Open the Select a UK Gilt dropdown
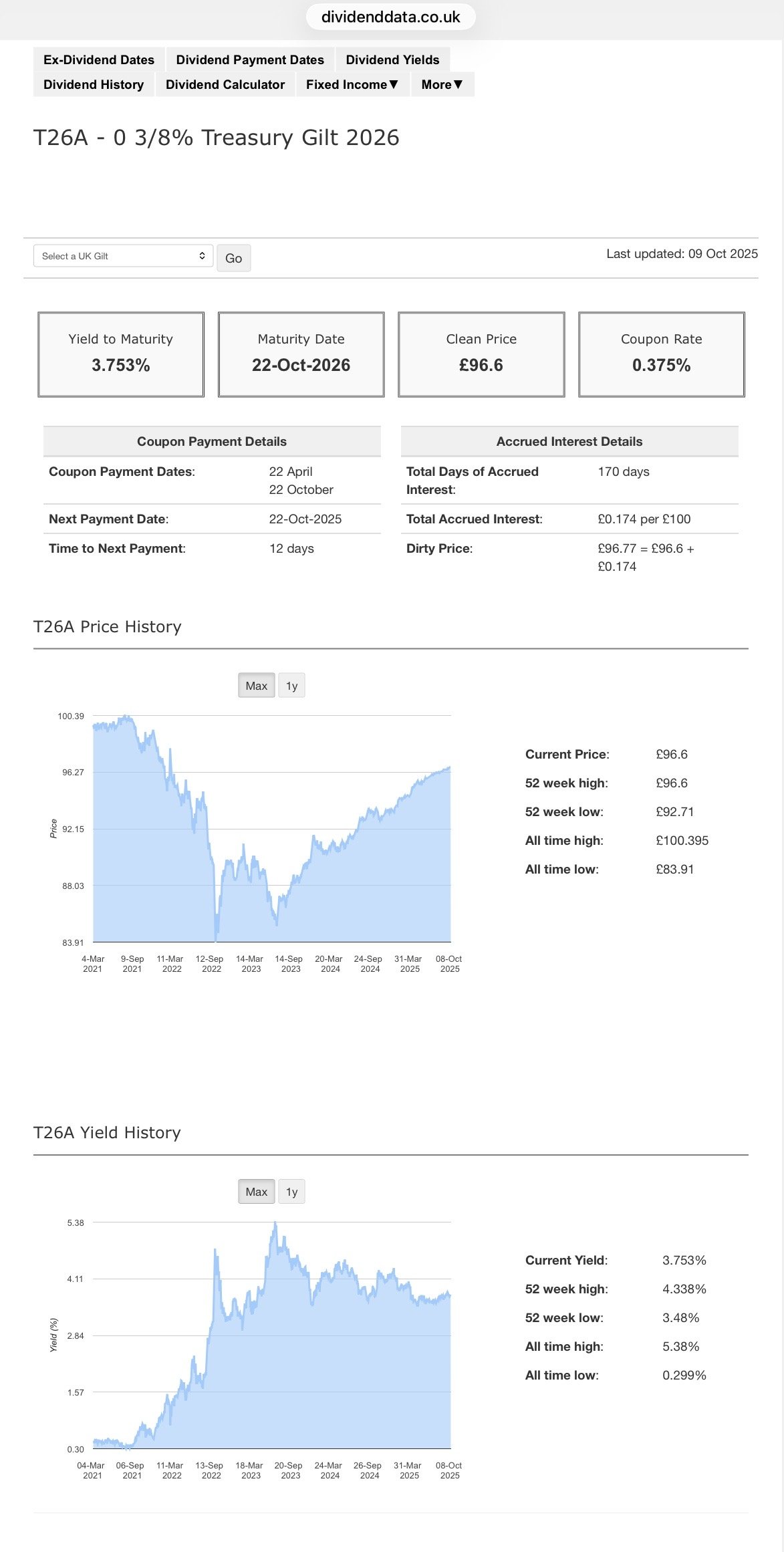 click(x=123, y=256)
